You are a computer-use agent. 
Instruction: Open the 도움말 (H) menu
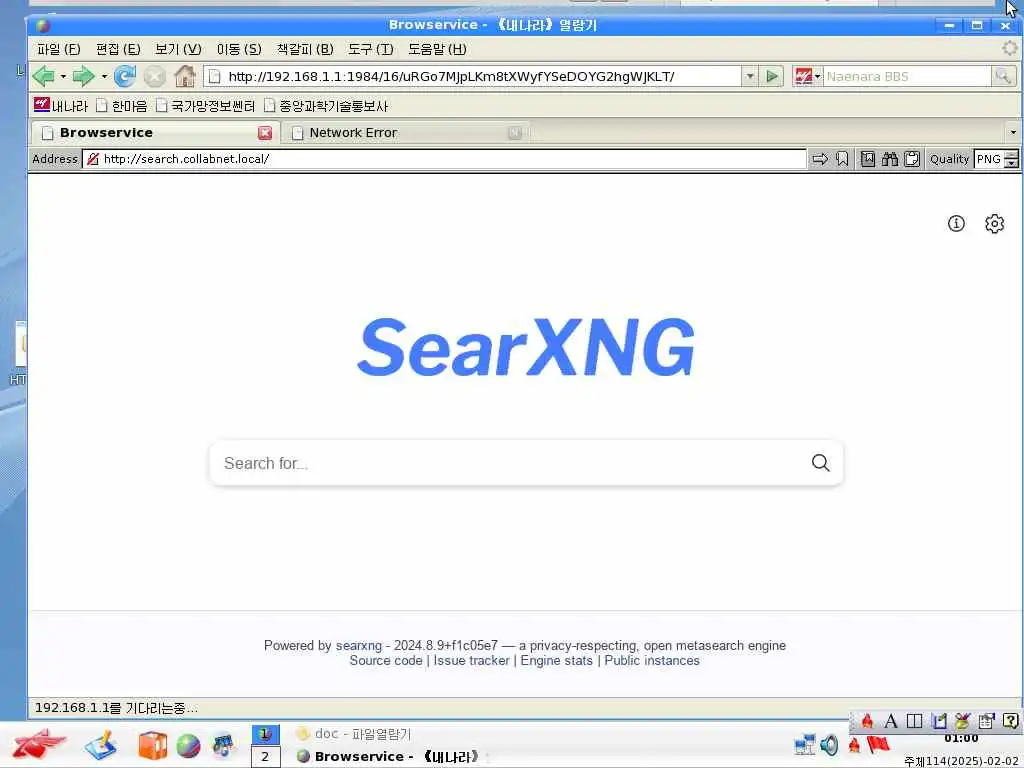coord(437,49)
